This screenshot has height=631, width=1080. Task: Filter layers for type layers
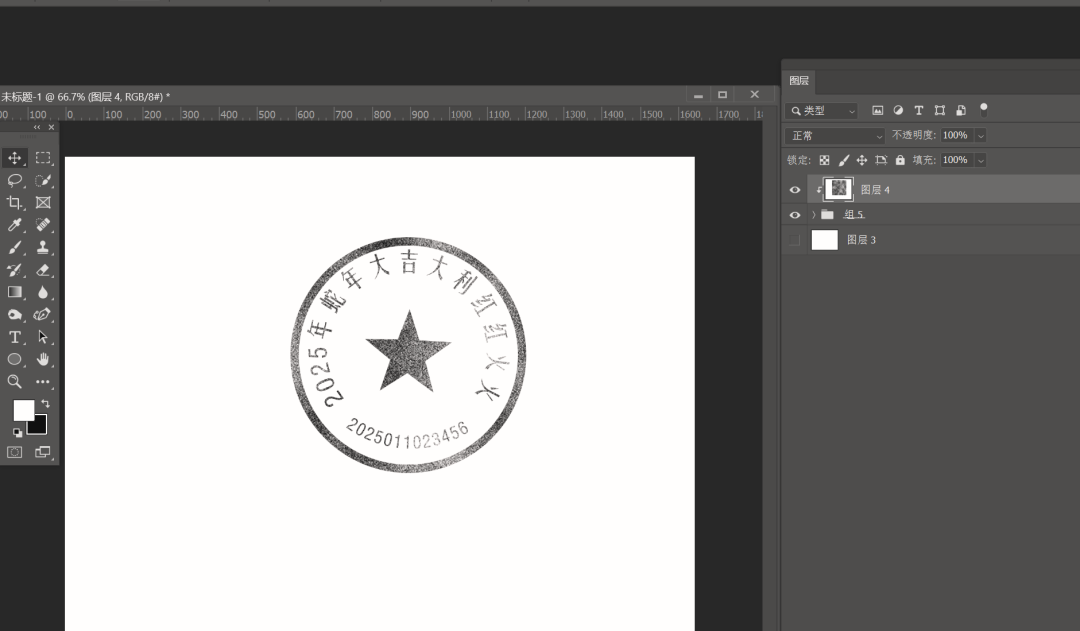pos(919,110)
